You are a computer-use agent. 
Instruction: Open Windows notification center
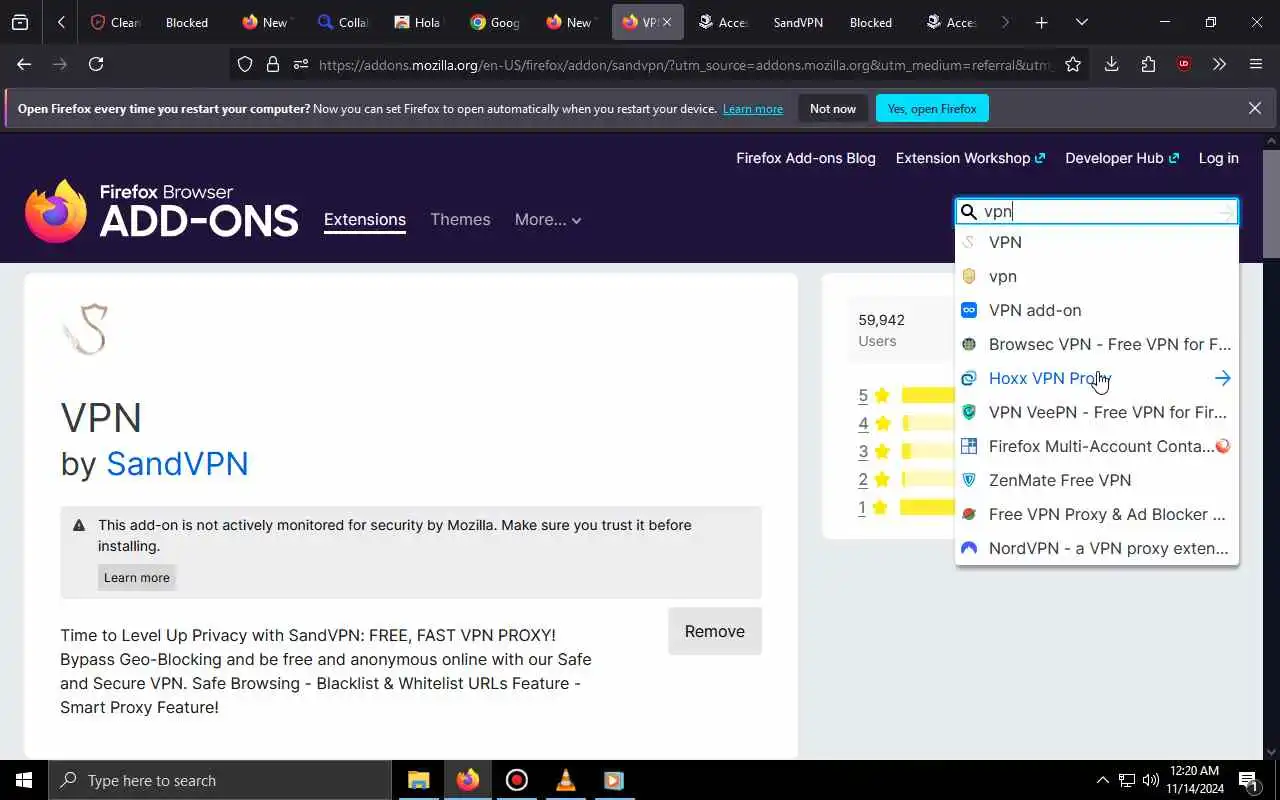click(1247, 780)
